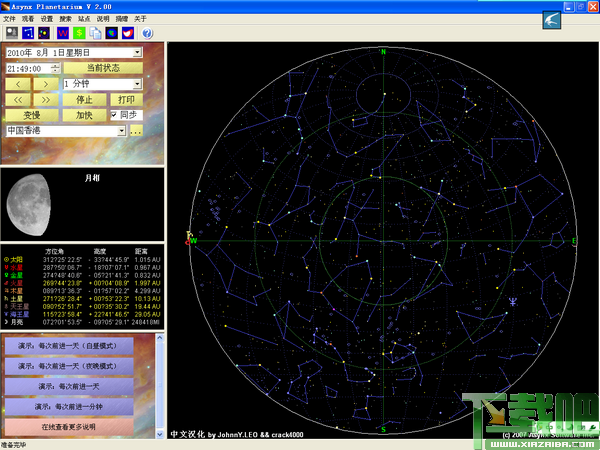Image resolution: width=600 pixels, height=450 pixels.
Task: Click the fast forward >> button
Action: pos(46,99)
